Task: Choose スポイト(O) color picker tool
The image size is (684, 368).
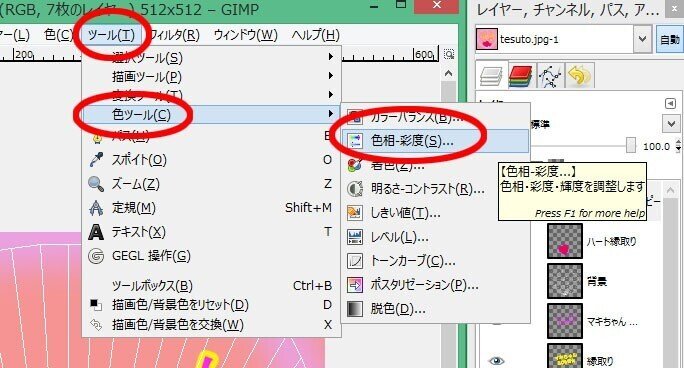Action: tap(211, 160)
